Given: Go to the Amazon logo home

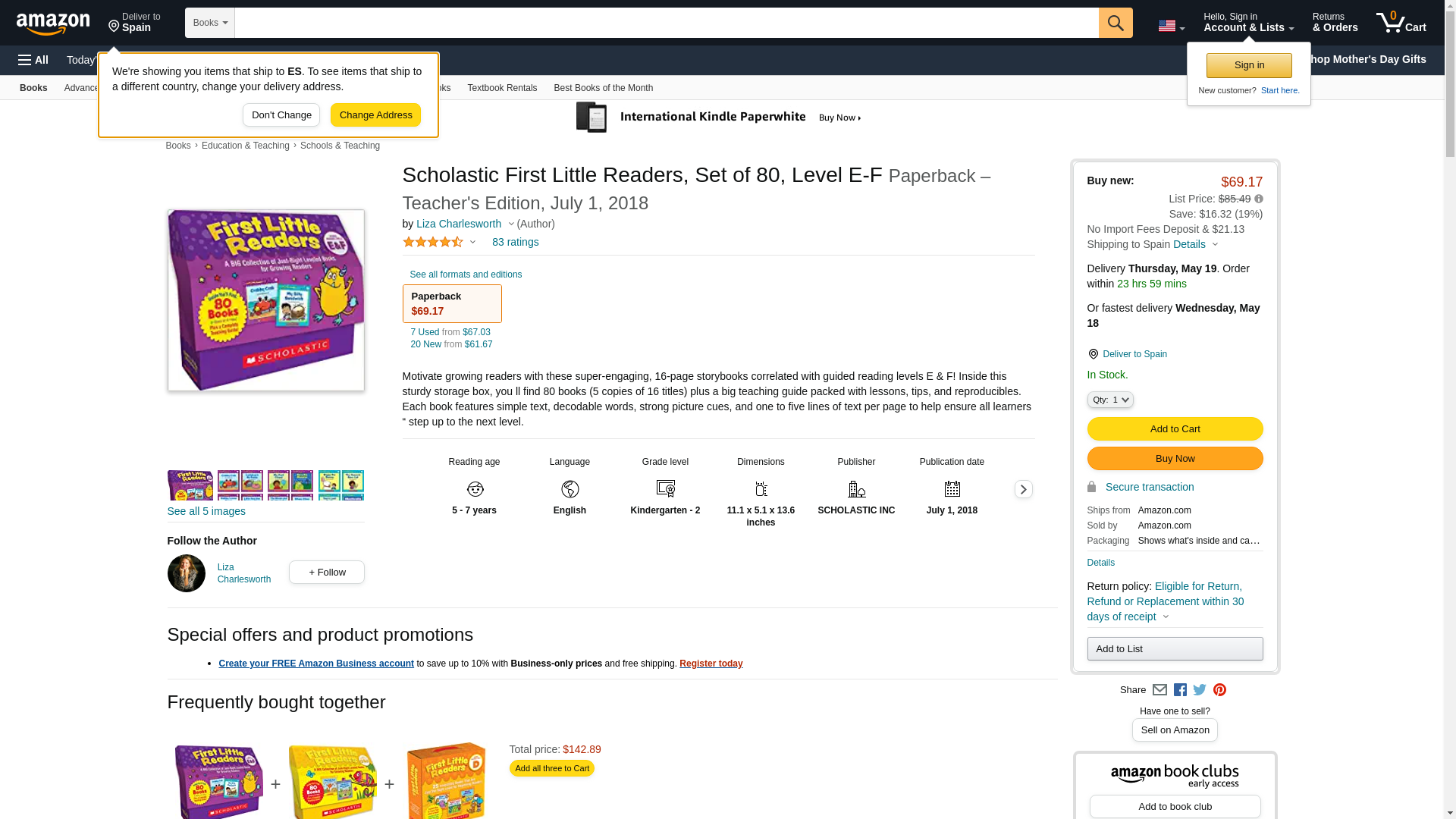Looking at the screenshot, I should pos(53,24).
